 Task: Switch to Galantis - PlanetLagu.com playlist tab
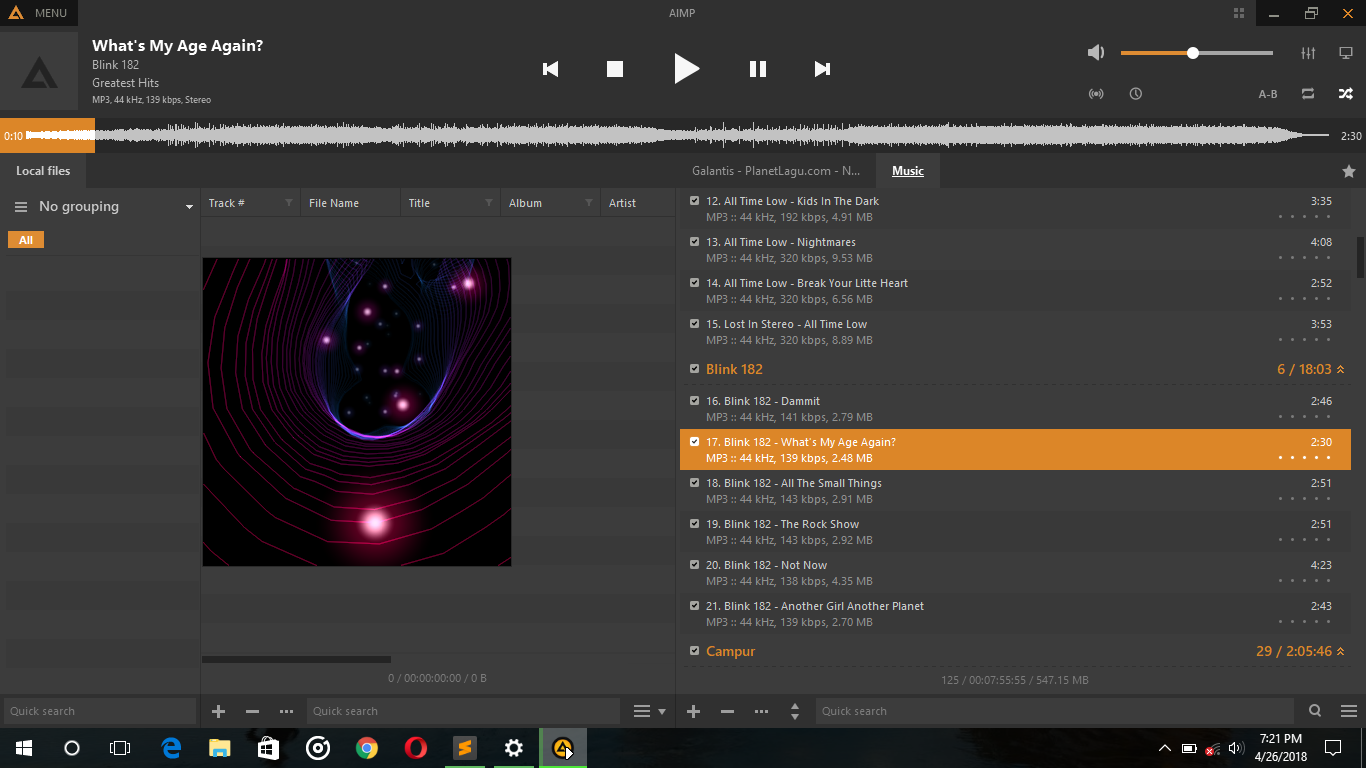point(776,171)
